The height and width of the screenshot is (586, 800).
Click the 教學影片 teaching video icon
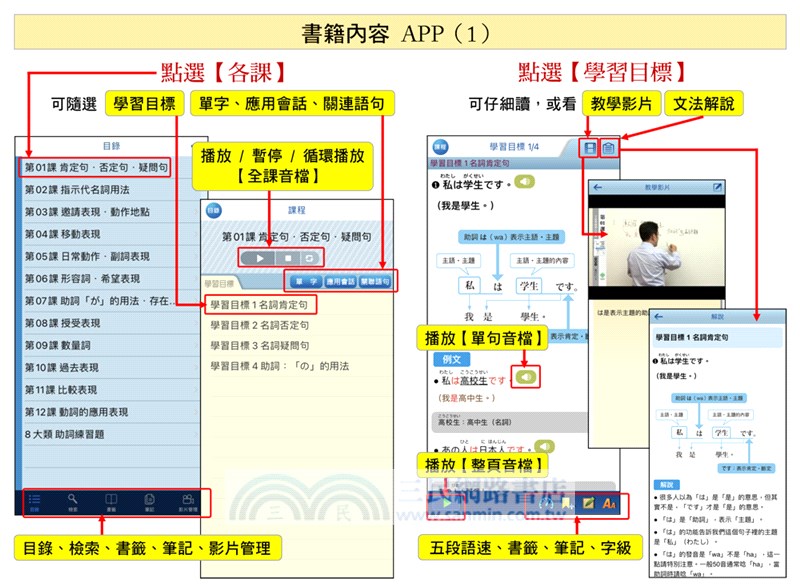(590, 147)
